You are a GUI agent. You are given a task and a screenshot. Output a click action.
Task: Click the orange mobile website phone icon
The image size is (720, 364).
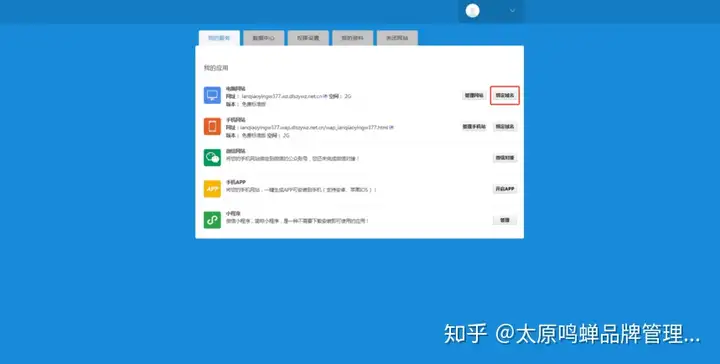click(x=212, y=126)
